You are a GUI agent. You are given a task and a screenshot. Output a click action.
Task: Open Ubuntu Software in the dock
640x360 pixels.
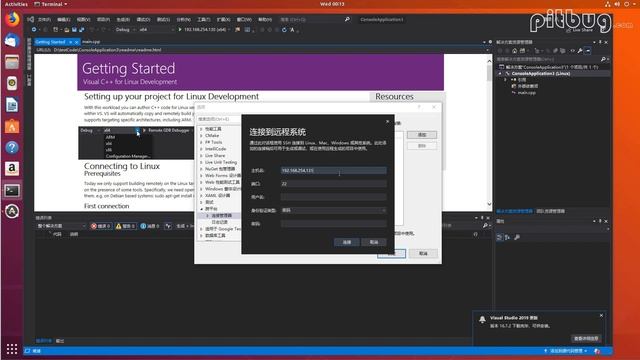pos(12,126)
